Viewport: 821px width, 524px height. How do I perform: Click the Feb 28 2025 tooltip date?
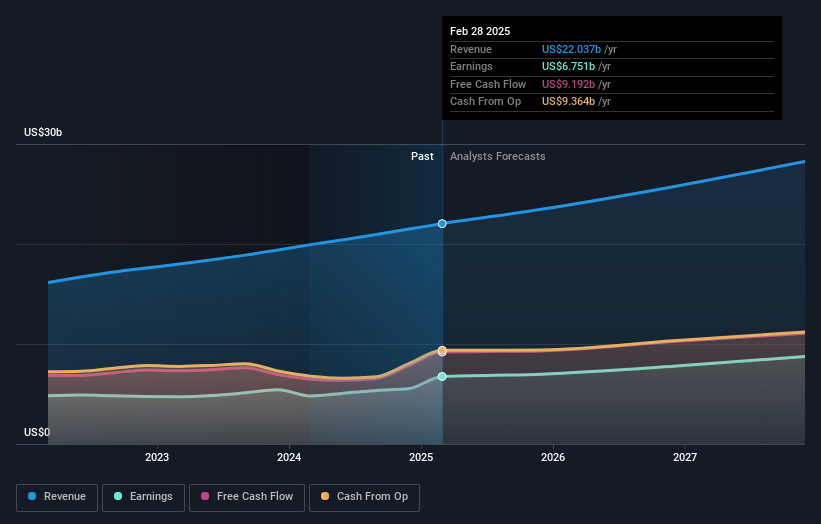pos(480,31)
